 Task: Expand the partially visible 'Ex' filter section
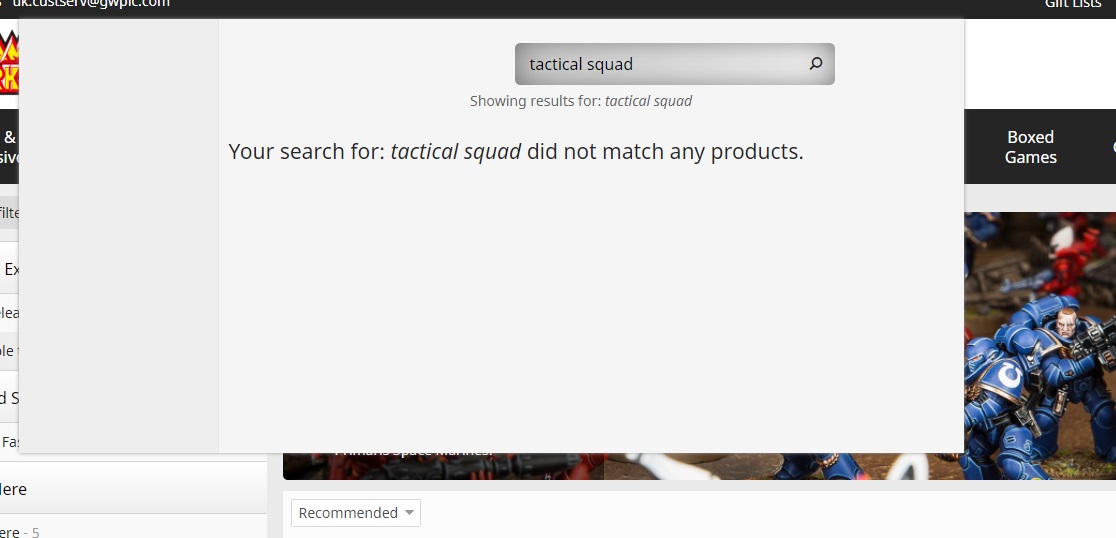tap(10, 269)
